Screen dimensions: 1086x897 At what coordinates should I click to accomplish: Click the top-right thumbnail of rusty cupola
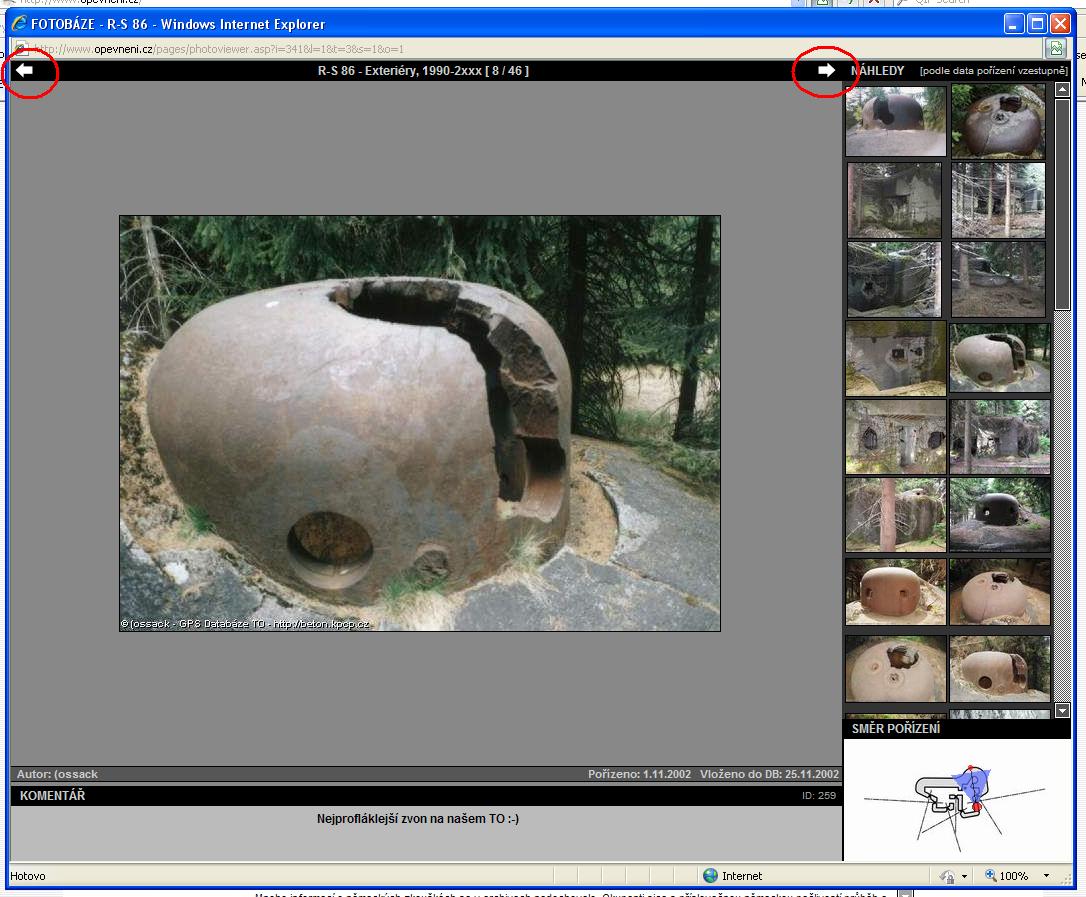(x=997, y=121)
